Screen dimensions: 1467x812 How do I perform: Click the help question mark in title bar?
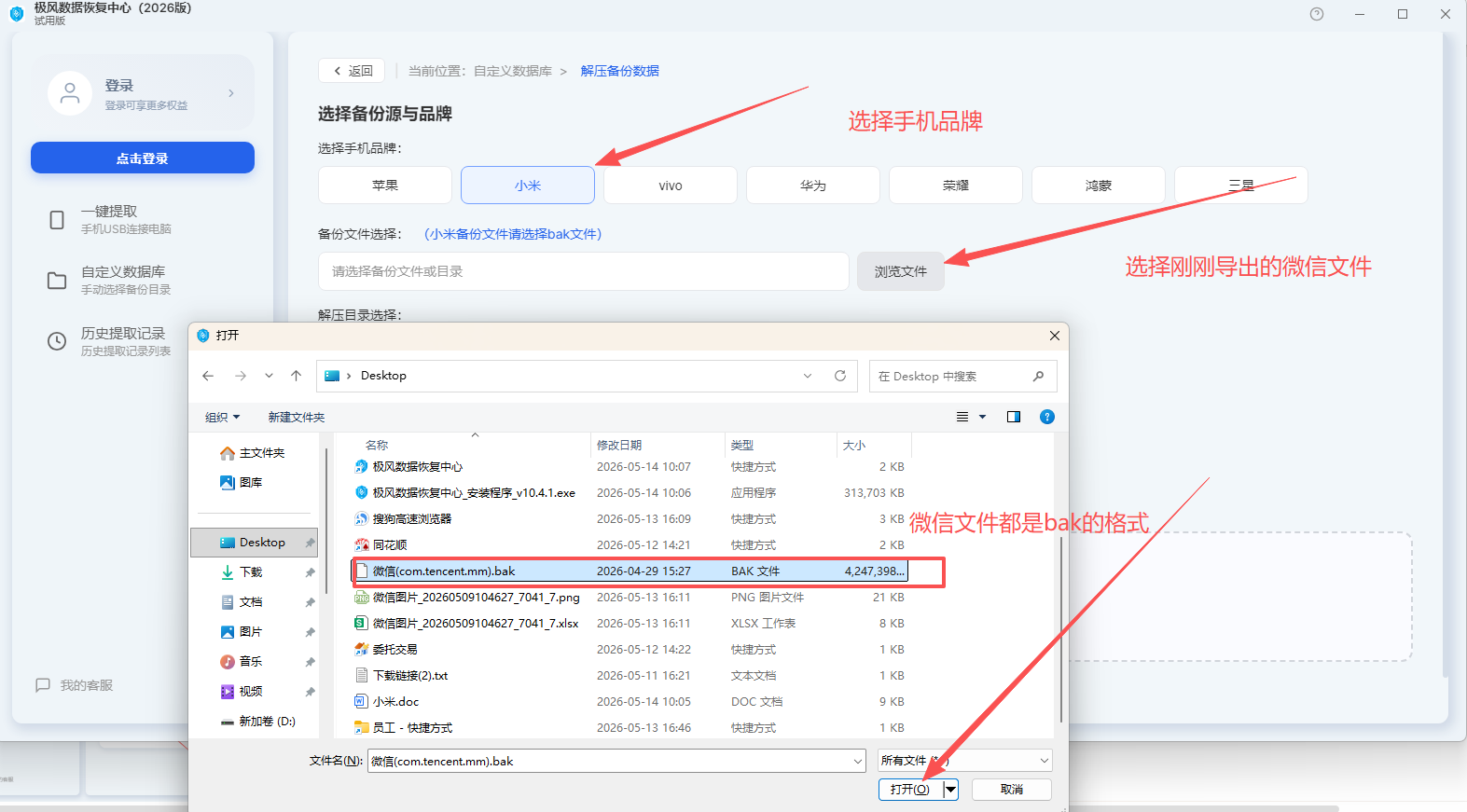pyautogui.click(x=1317, y=14)
